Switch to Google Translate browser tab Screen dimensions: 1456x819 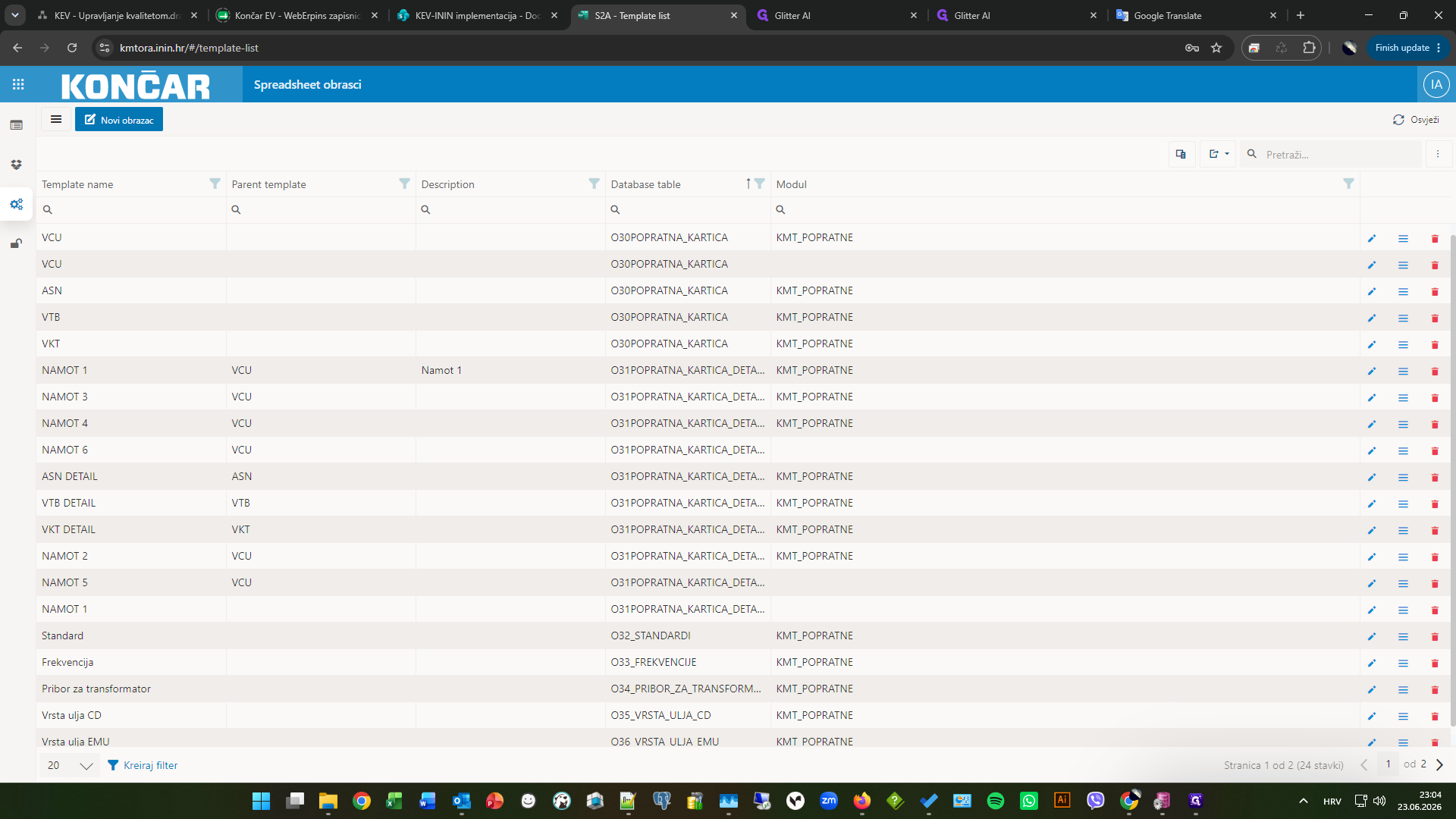[1197, 15]
